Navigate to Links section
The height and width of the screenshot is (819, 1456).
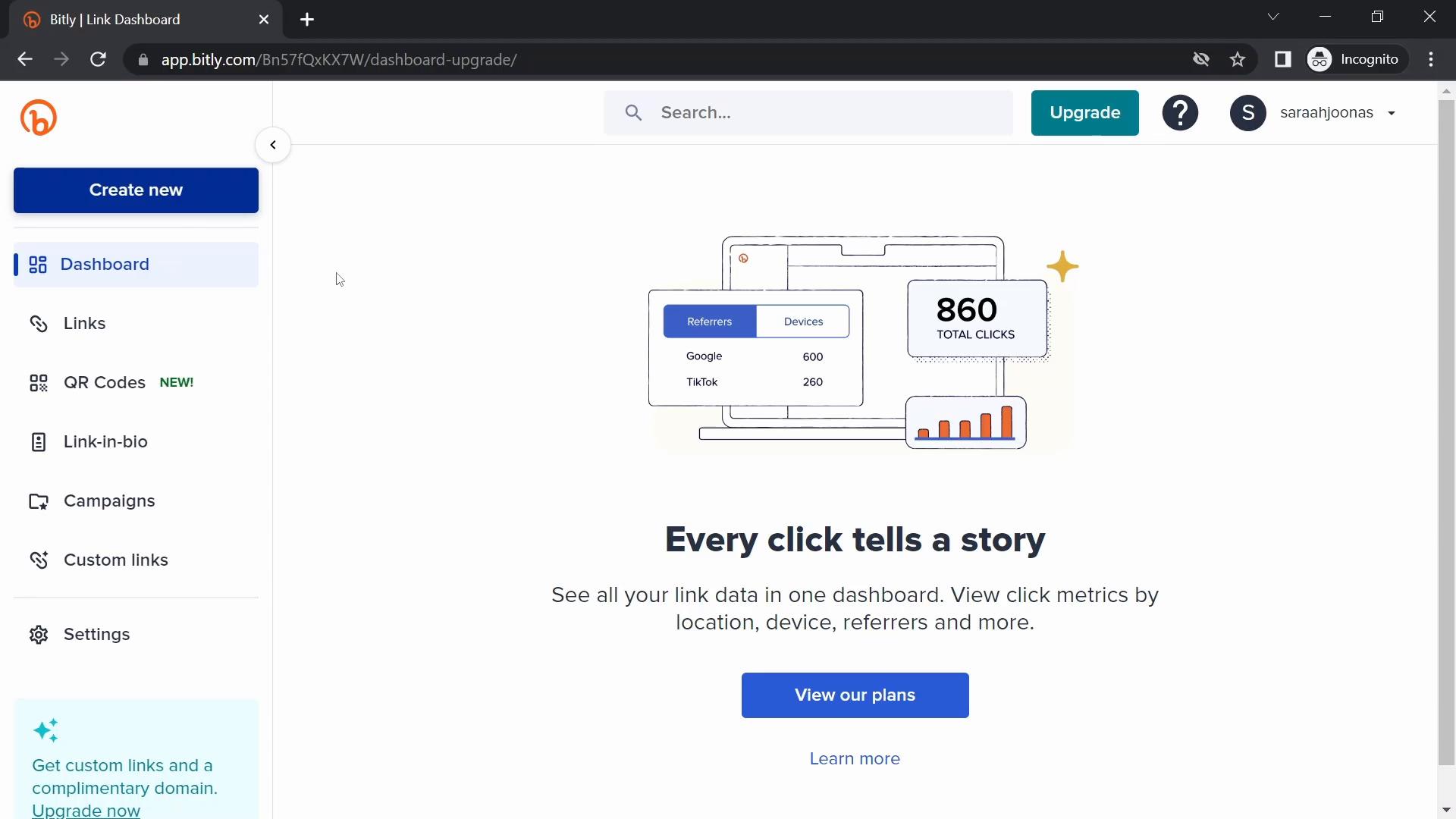click(84, 323)
